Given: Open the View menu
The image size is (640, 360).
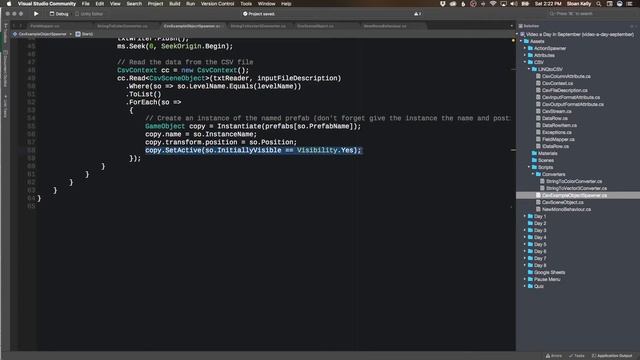Looking at the screenshot, I should coord(115,4).
